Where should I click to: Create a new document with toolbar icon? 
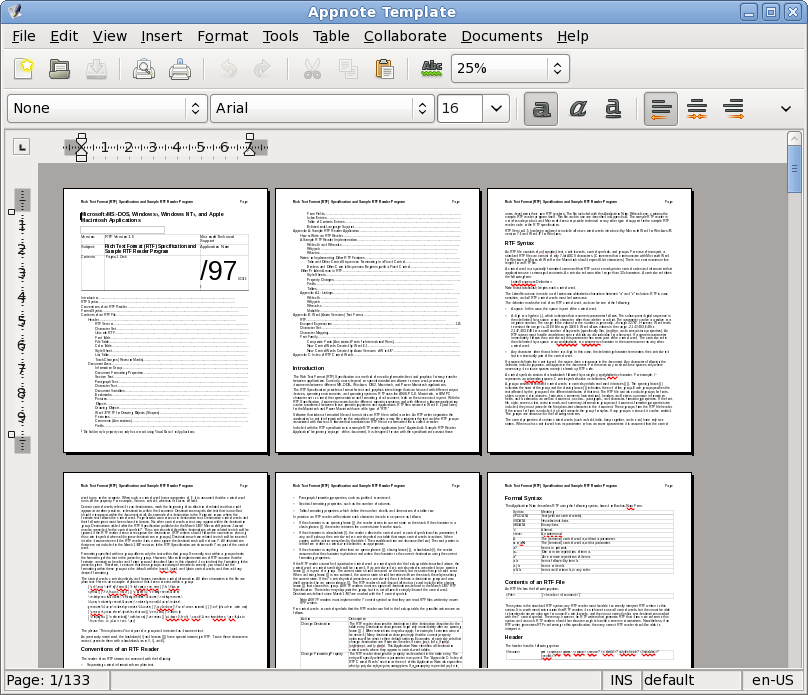[24, 69]
